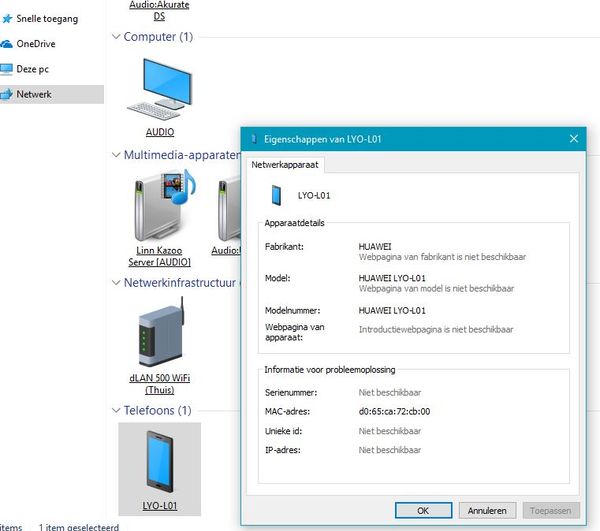Viewport: 600px width, 531px height.
Task: Click the phone icon in the properties dialog title bar
Action: (252, 139)
